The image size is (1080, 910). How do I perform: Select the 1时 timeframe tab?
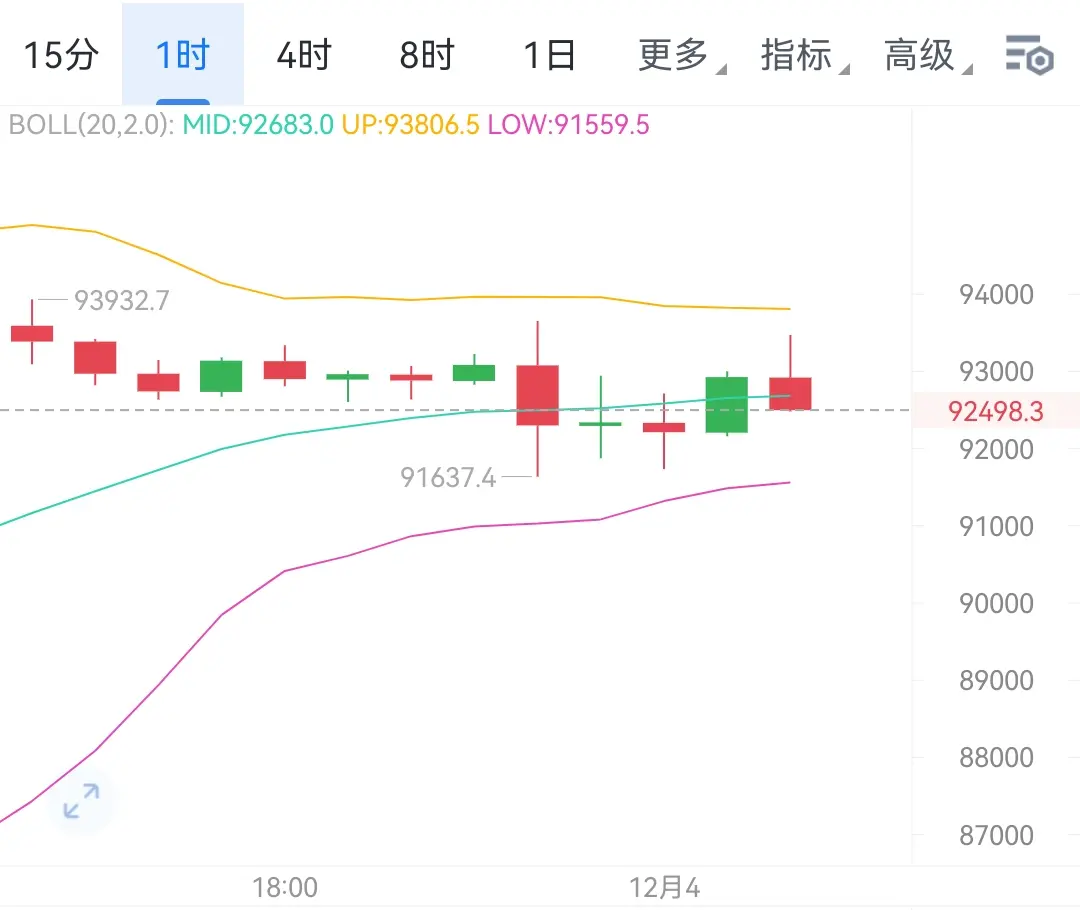click(x=183, y=54)
